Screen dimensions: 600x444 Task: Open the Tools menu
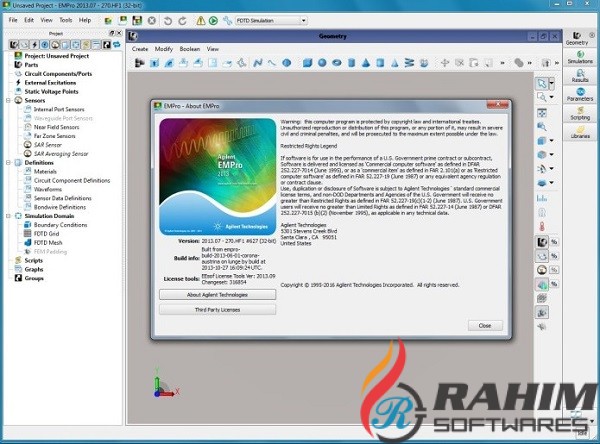[65, 20]
